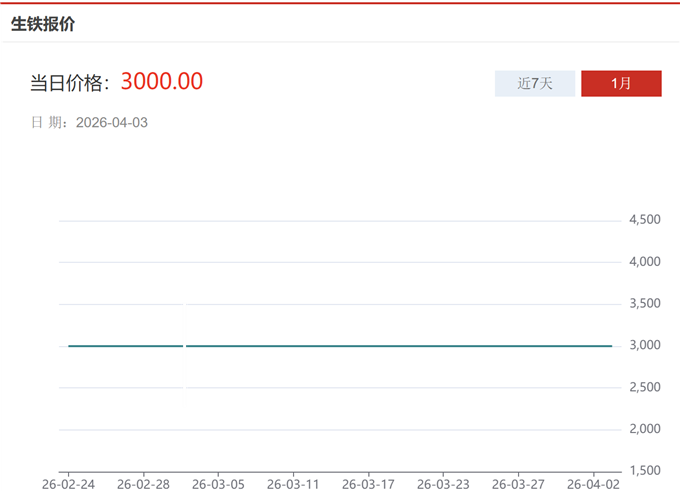Click the 2,500 y-axis value label

(643, 388)
